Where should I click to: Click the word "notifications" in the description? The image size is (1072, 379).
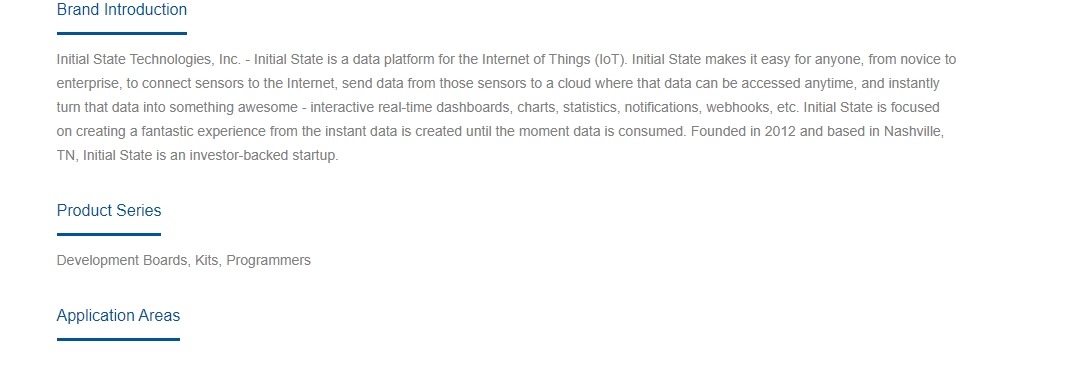[661, 107]
